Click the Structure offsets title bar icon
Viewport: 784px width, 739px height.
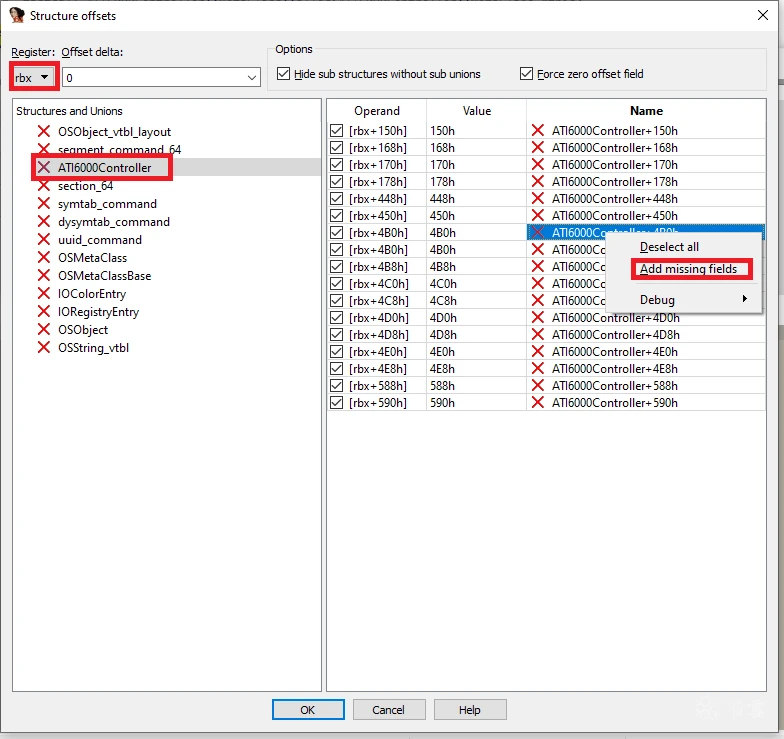pyautogui.click(x=16, y=15)
